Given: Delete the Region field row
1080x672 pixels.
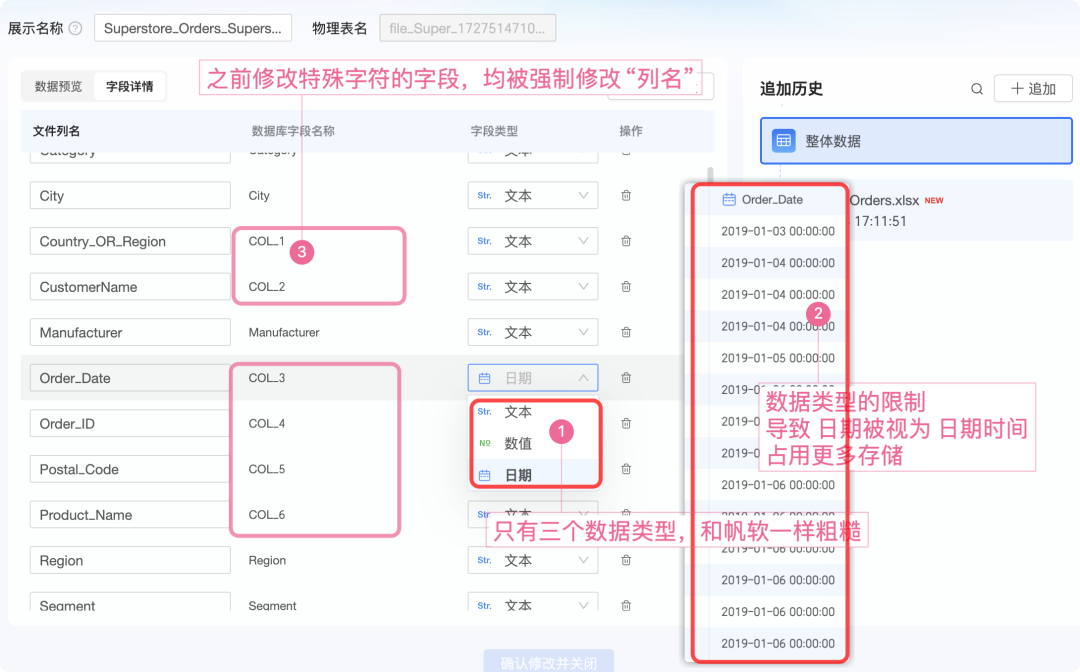Looking at the screenshot, I should [x=626, y=561].
